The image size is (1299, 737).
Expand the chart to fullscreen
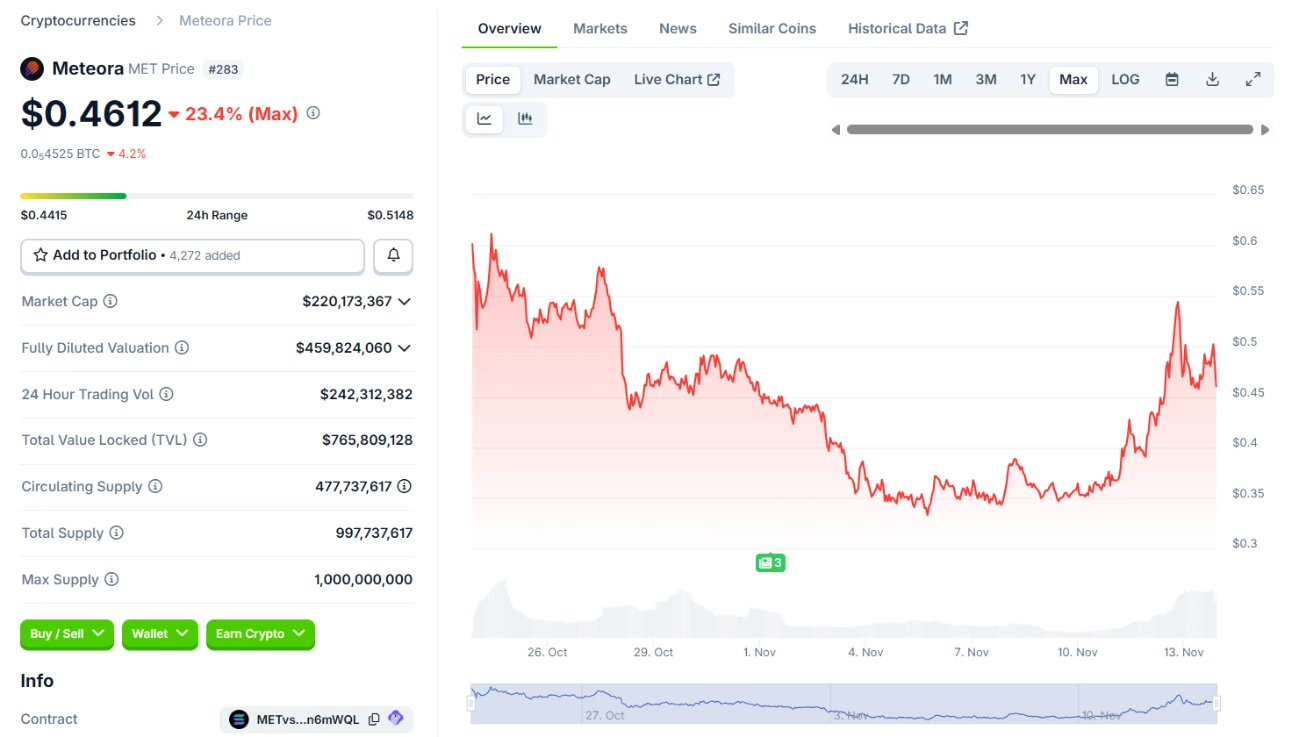tap(1252, 80)
